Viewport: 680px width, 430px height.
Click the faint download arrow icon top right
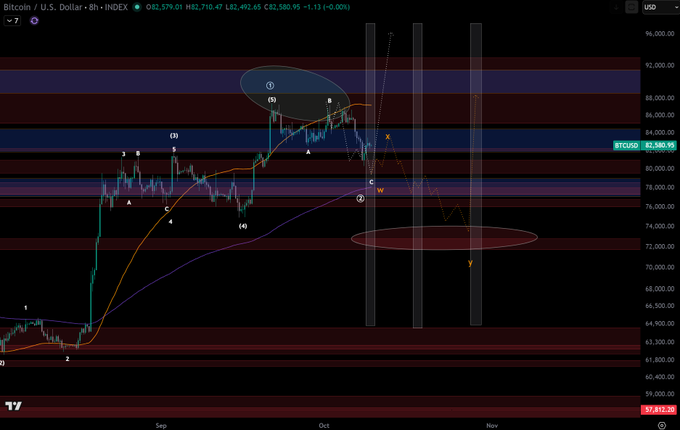[616, 7]
